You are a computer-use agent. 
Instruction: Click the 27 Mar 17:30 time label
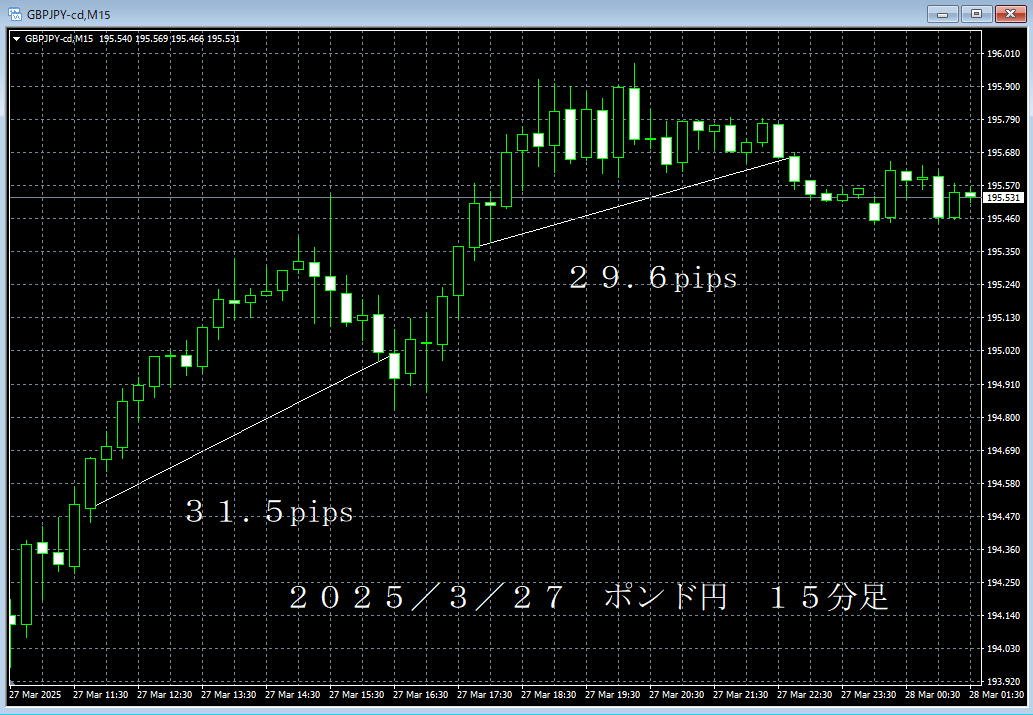coord(485,695)
